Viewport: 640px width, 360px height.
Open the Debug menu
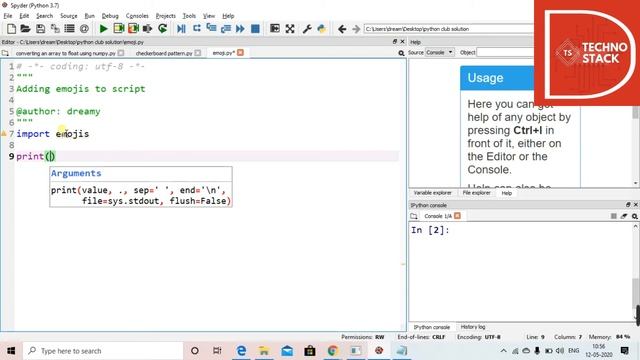(x=110, y=16)
